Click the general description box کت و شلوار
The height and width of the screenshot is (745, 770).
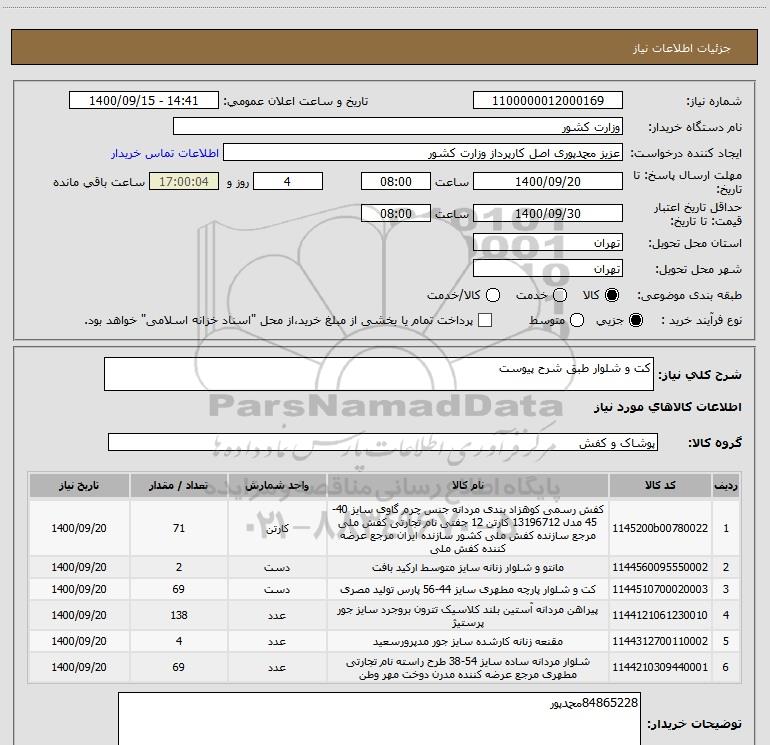click(379, 374)
